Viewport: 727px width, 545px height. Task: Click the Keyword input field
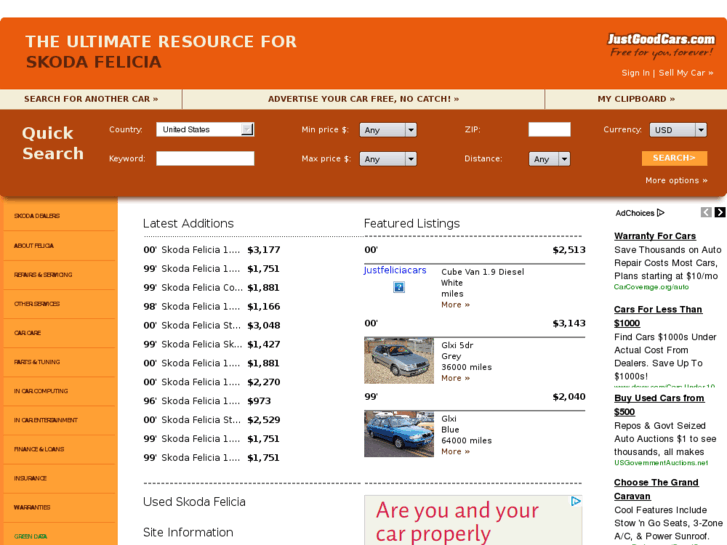pos(205,159)
